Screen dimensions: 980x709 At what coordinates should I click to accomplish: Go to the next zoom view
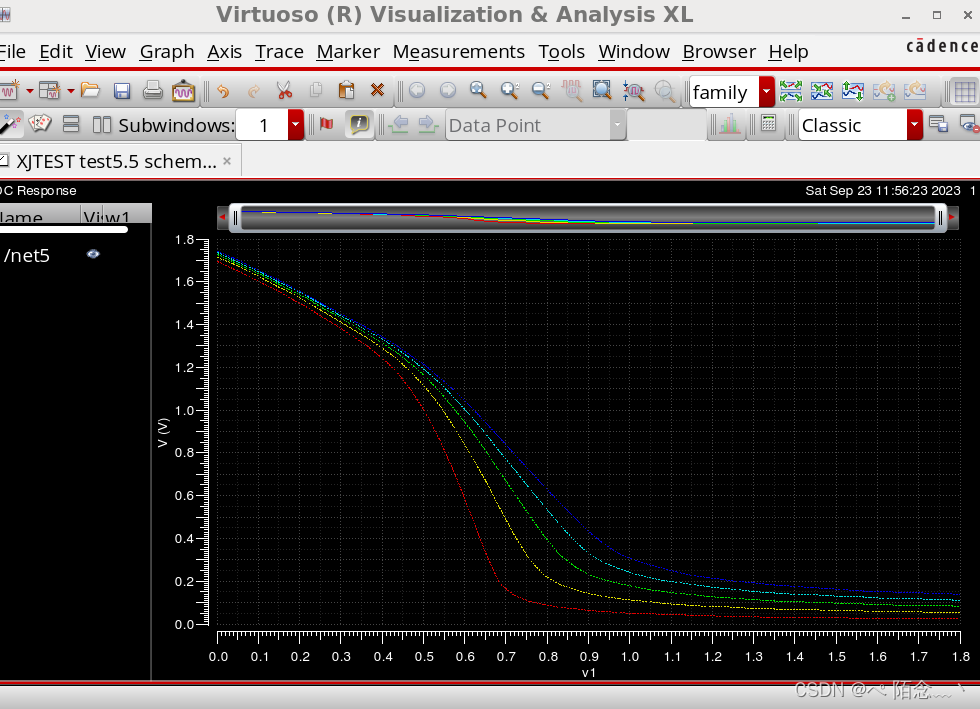pyautogui.click(x=448, y=91)
